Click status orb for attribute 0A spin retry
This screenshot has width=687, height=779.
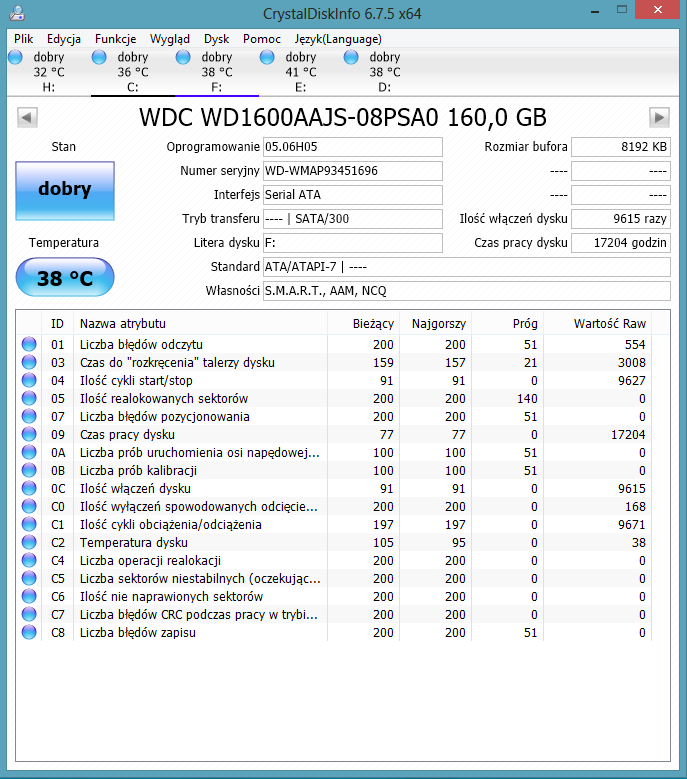(29, 452)
